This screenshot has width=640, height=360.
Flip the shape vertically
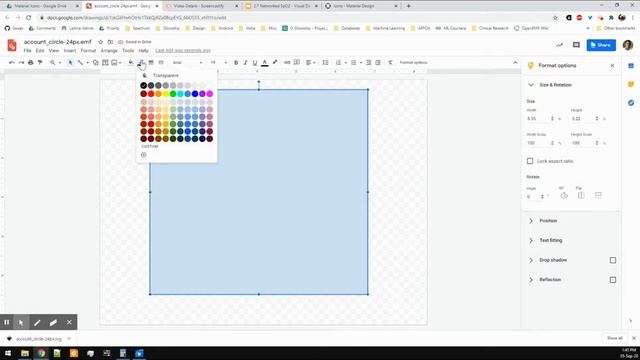(x=598, y=196)
